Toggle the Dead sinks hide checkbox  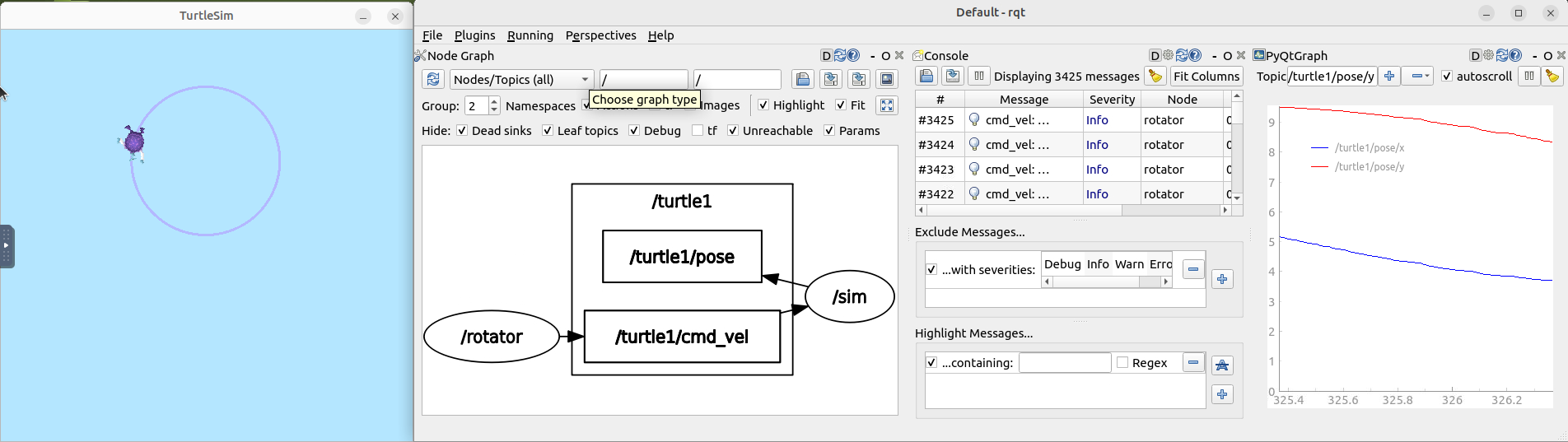pos(462,131)
